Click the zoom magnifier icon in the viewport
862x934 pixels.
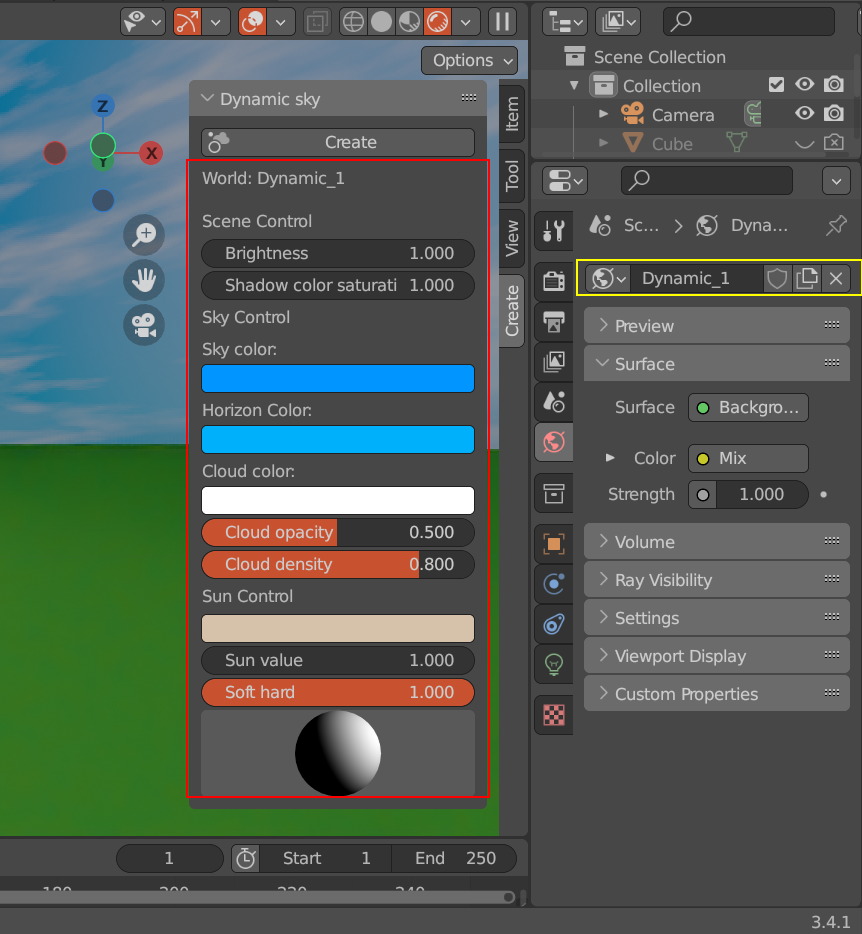144,235
